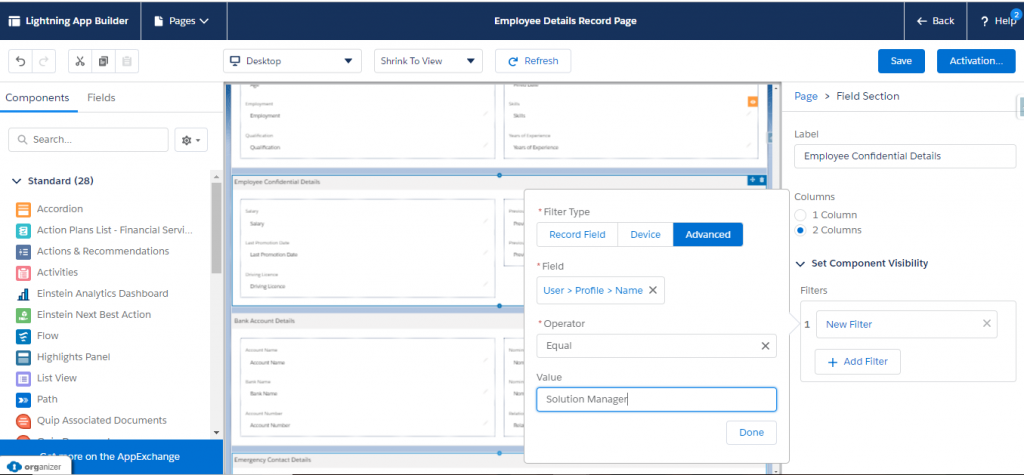Click the Account Number field

365,421
